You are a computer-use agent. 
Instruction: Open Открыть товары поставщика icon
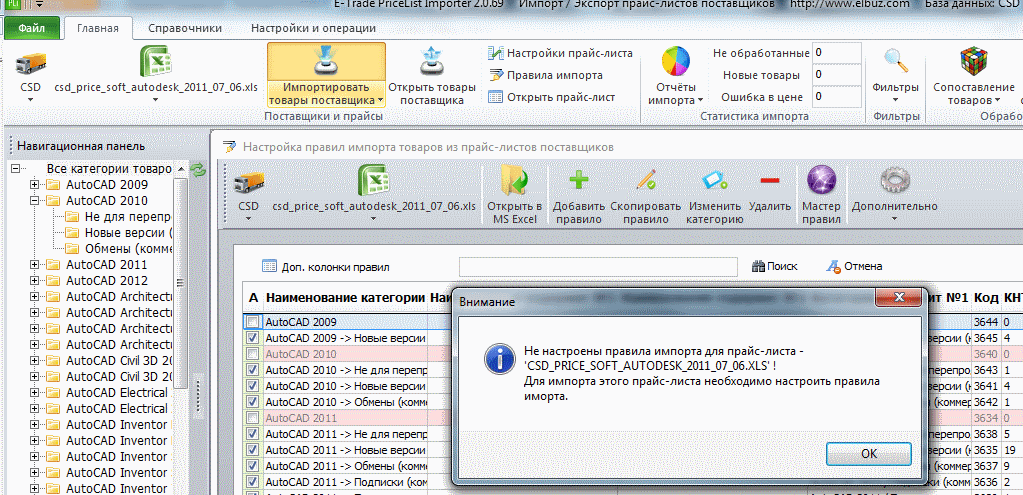tap(431, 61)
